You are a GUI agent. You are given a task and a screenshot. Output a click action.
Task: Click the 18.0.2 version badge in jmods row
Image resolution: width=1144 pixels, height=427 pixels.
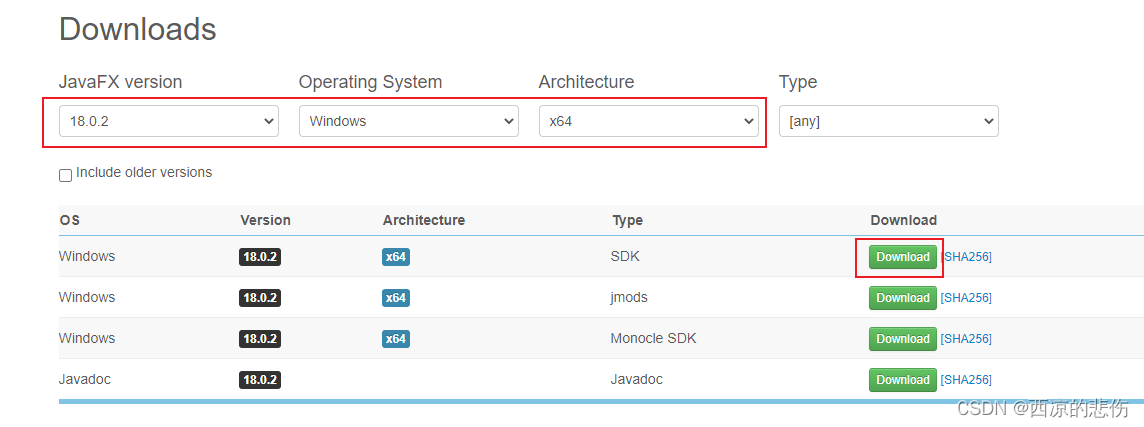click(260, 298)
